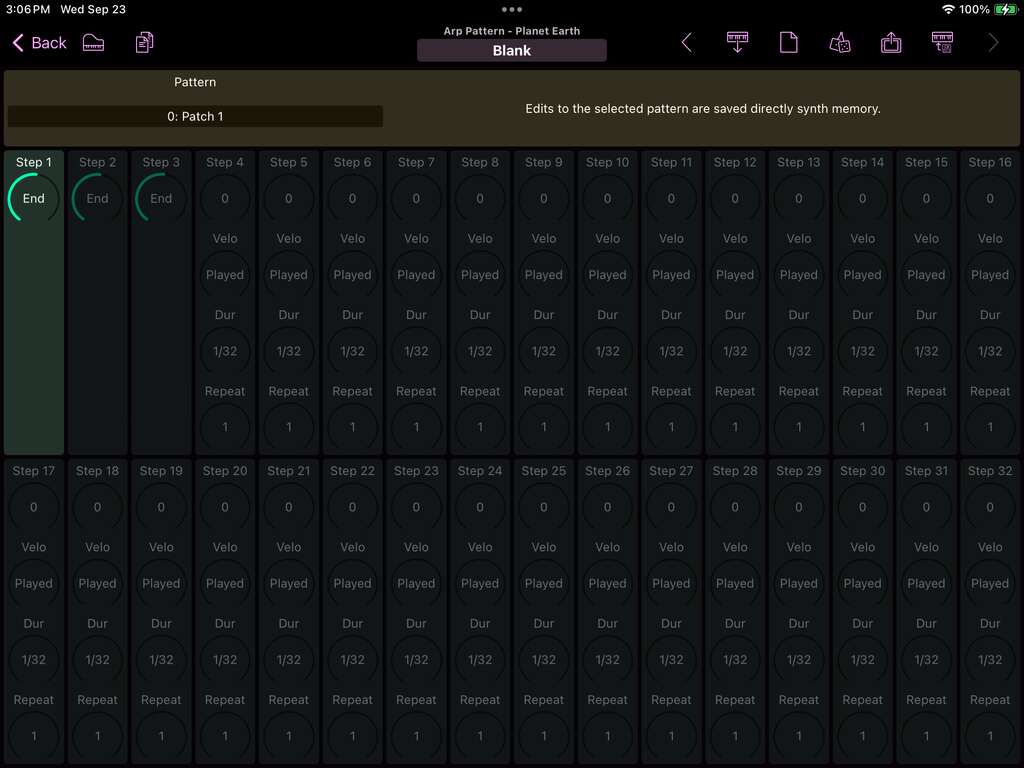Click the Step 20 Repeat knob
The height and width of the screenshot is (768, 1024).
(x=225, y=736)
